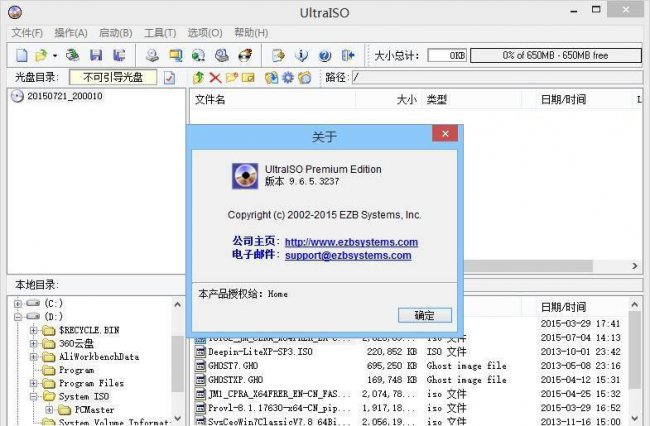Click the Exit door icon in toolbar

348,56
